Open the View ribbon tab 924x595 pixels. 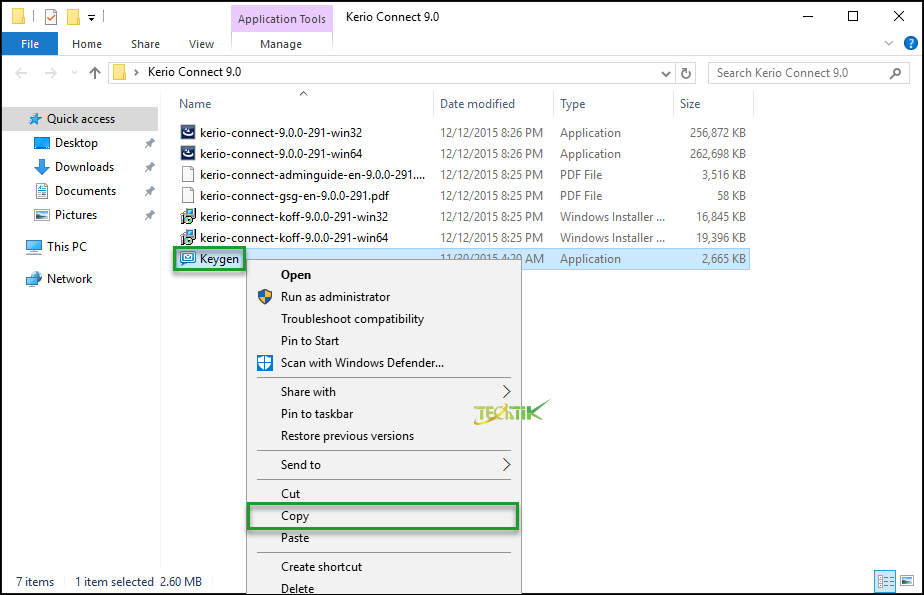[202, 44]
